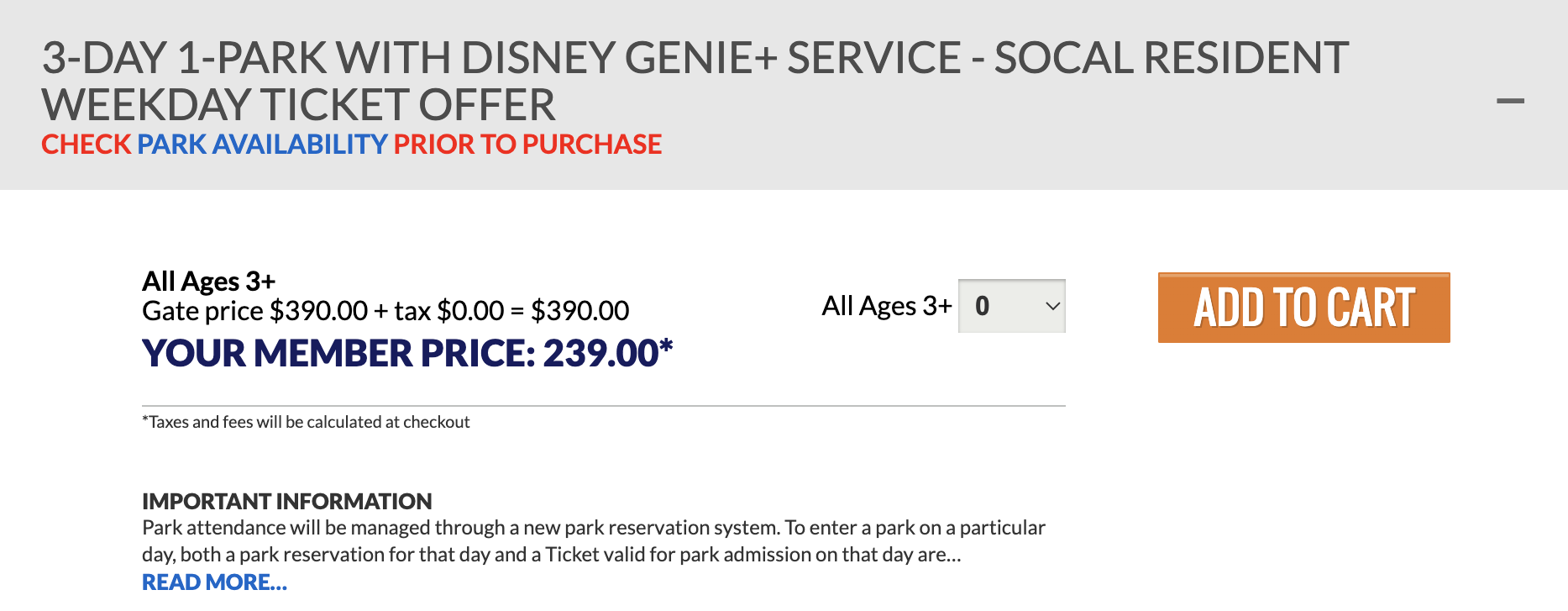Click the bold All Ages 3+ heading above gate price

click(208, 281)
